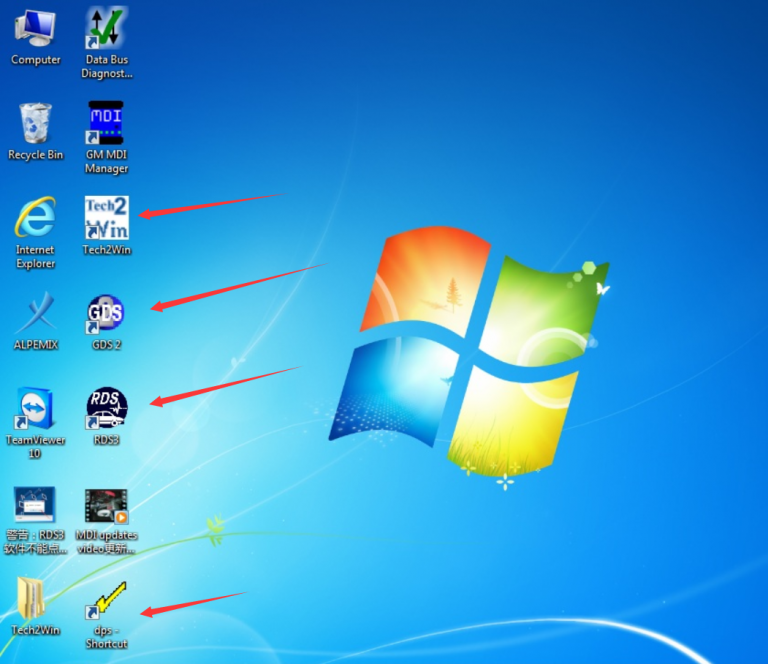768x664 pixels.
Task: Click the dps - Shortcut yellow arrow icon
Action: tap(106, 600)
